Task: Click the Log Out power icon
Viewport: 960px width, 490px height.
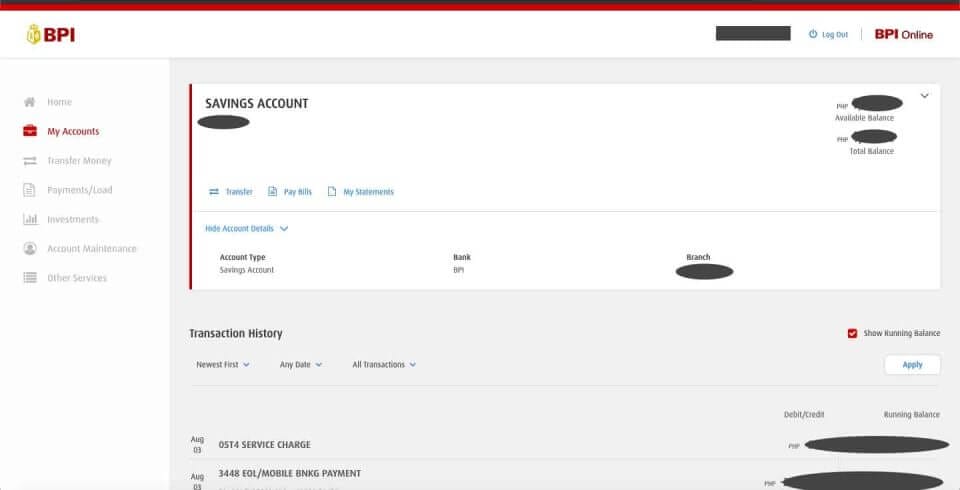Action: click(x=813, y=34)
